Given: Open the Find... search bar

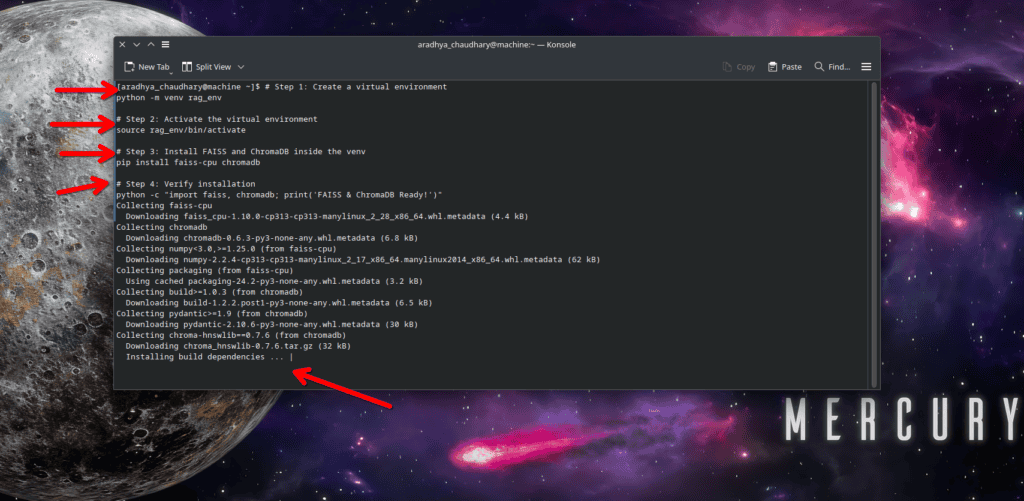Looking at the screenshot, I should point(832,67).
